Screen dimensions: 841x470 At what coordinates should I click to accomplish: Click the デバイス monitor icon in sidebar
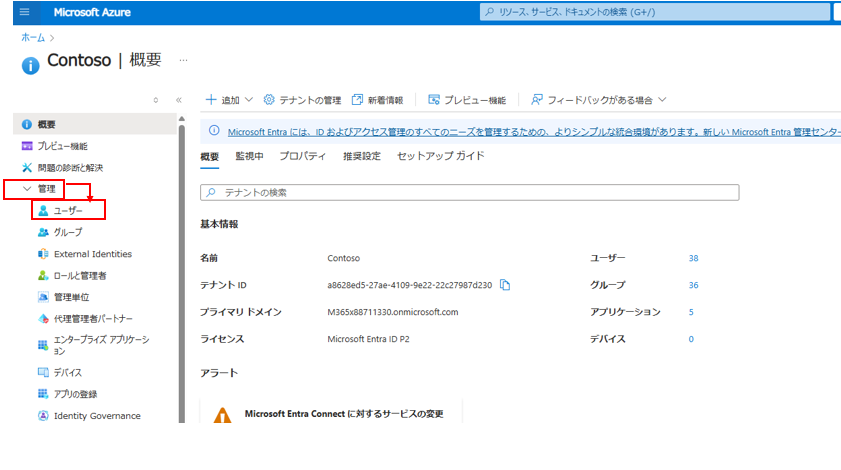[43, 372]
